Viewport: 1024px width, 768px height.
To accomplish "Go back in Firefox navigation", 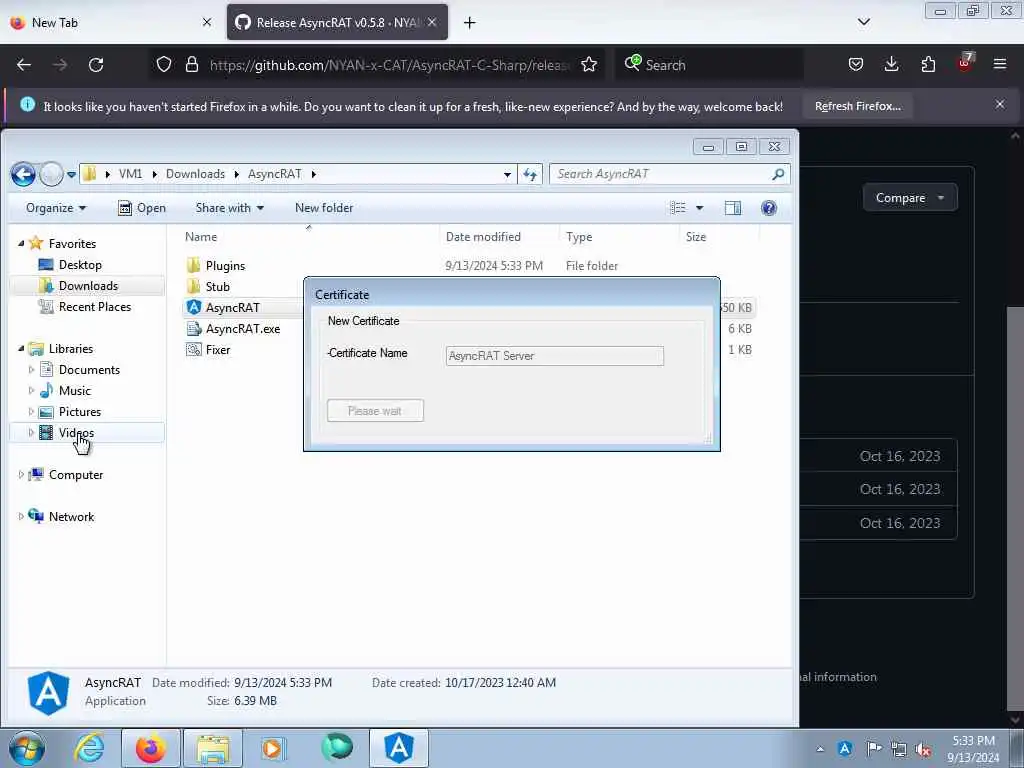I will pyautogui.click(x=24, y=65).
